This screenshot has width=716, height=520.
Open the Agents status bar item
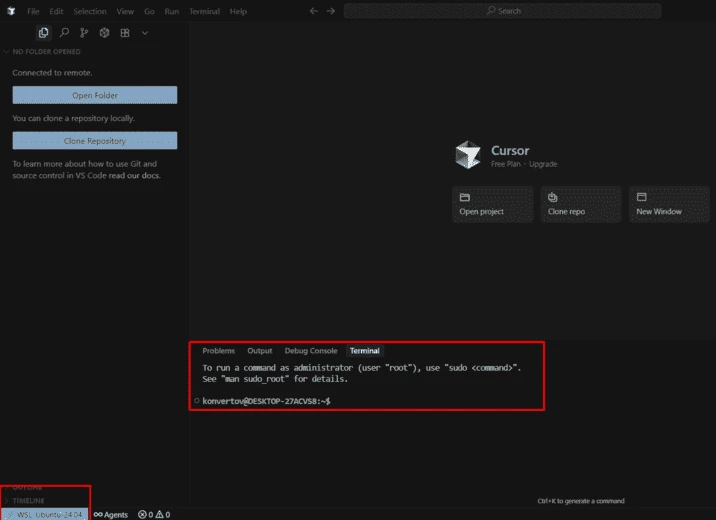pyautogui.click(x=111, y=514)
